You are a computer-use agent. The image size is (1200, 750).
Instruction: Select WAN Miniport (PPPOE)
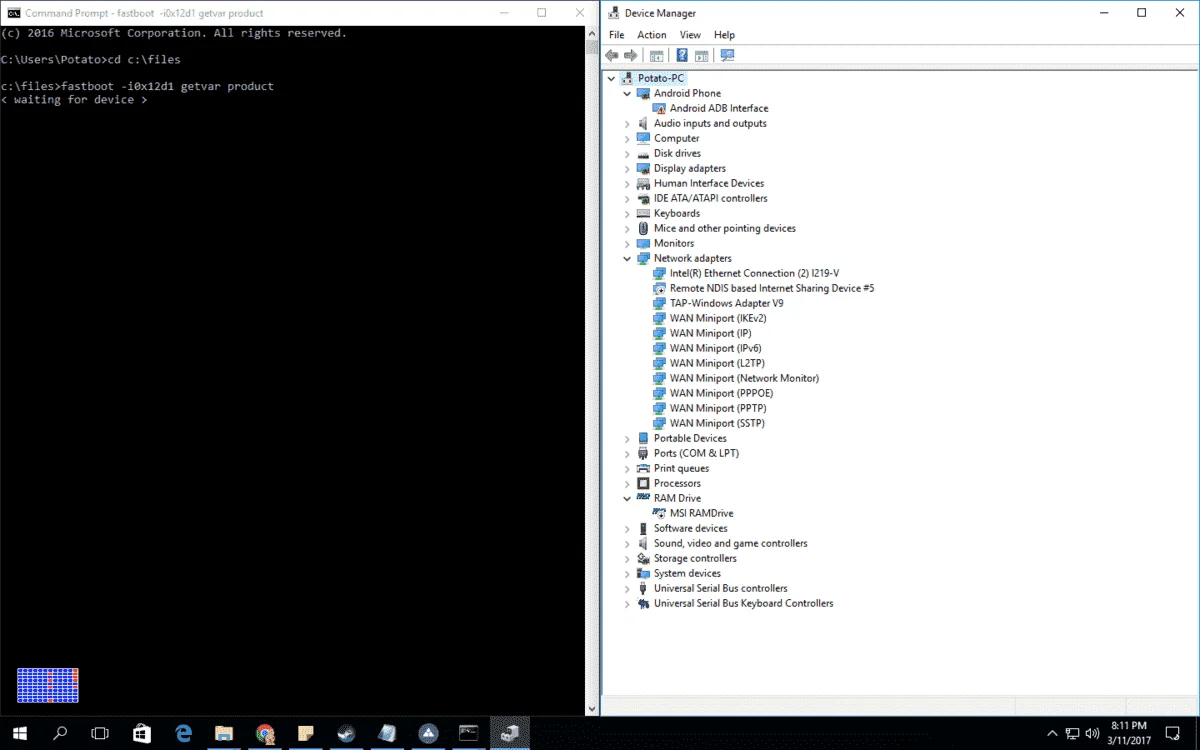(721, 393)
